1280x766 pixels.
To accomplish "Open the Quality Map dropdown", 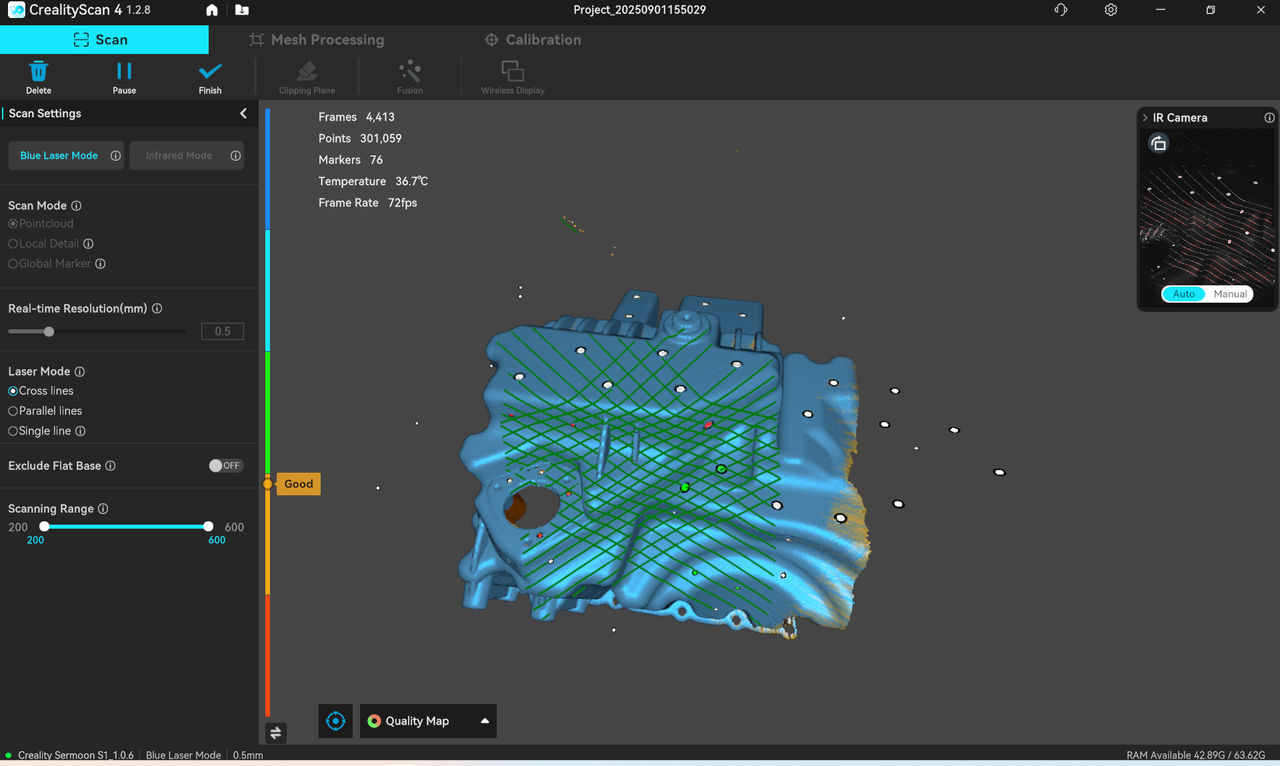I will click(428, 721).
